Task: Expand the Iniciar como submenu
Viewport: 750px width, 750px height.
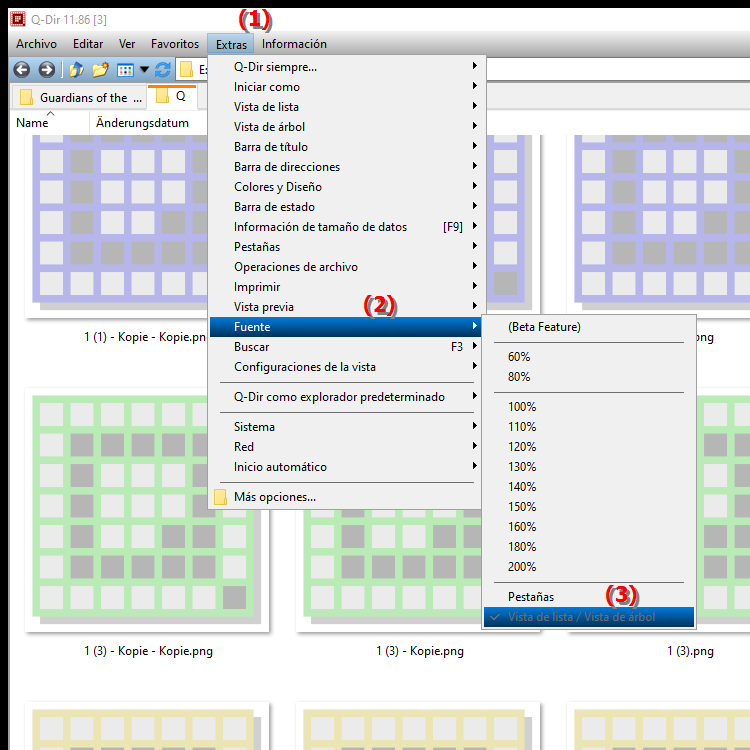Action: 347,87
